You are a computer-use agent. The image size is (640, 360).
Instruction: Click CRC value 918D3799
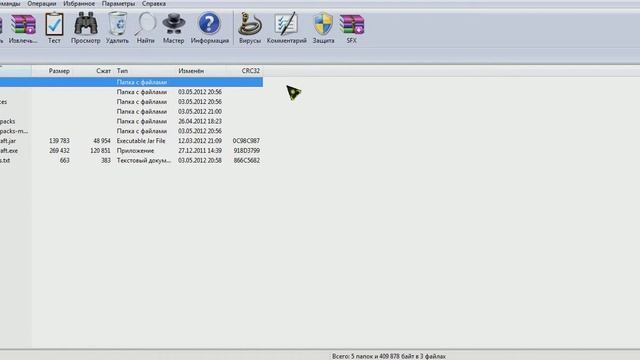coord(247,151)
